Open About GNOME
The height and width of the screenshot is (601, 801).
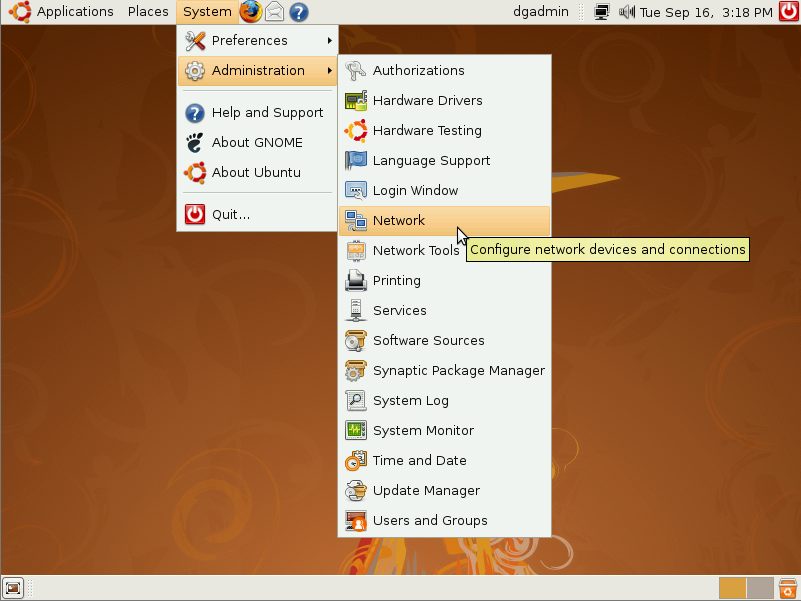click(257, 143)
